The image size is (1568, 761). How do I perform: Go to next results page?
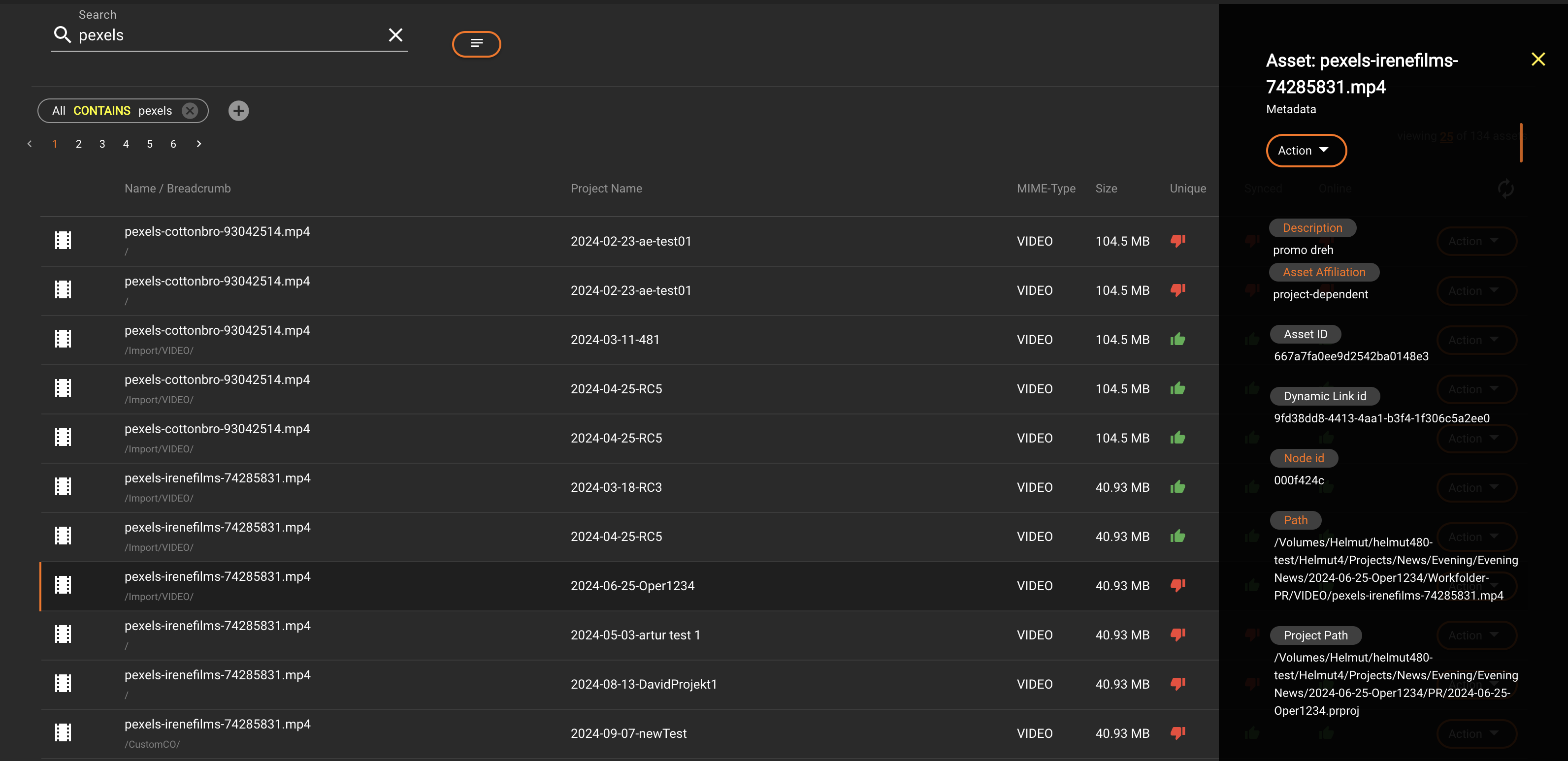[x=198, y=144]
